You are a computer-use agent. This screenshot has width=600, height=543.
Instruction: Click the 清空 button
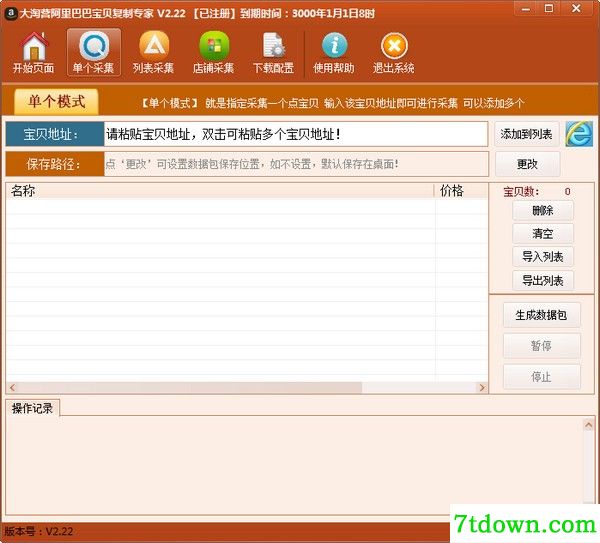pos(543,233)
